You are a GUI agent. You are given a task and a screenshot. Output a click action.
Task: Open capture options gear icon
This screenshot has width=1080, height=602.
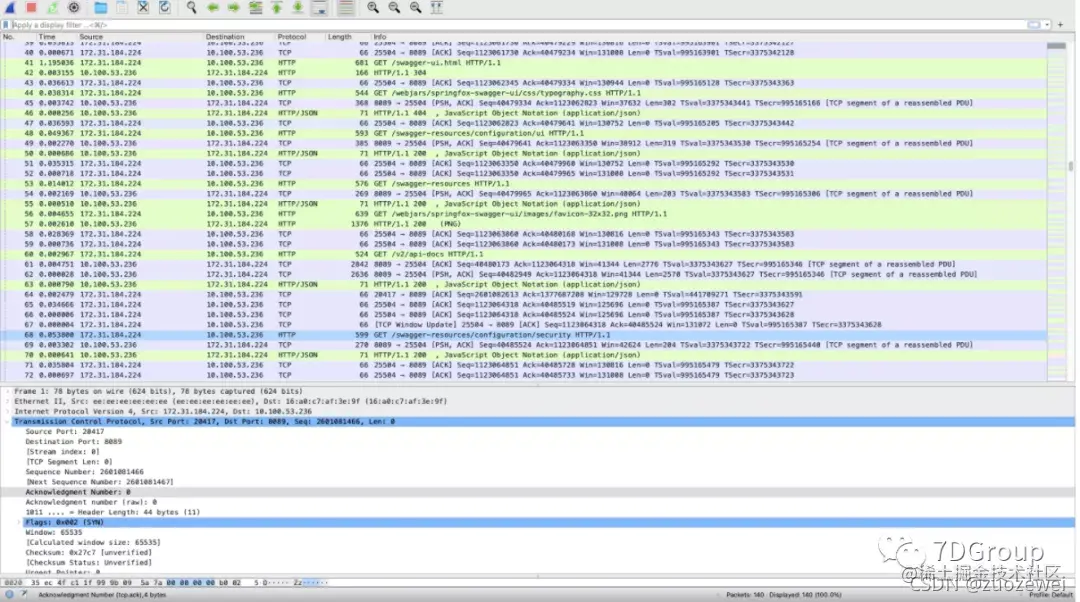pyautogui.click(x=74, y=8)
